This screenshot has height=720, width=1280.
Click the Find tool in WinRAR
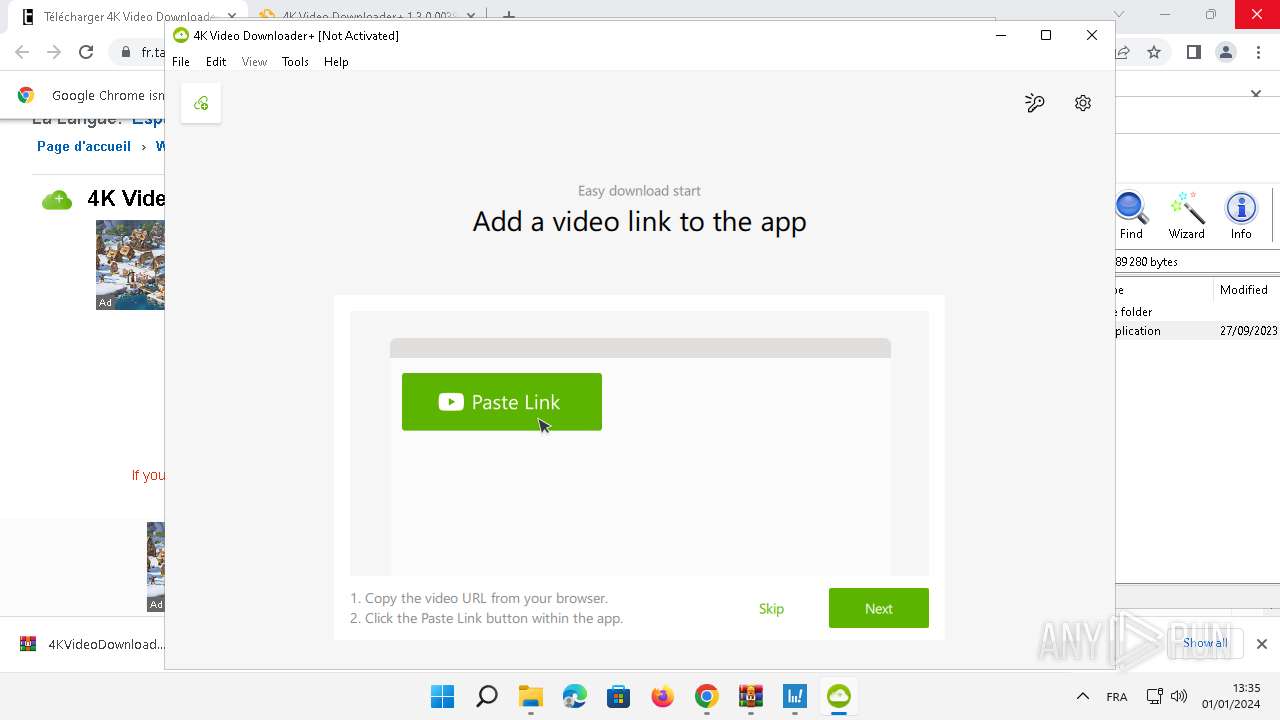click(x=1131, y=215)
